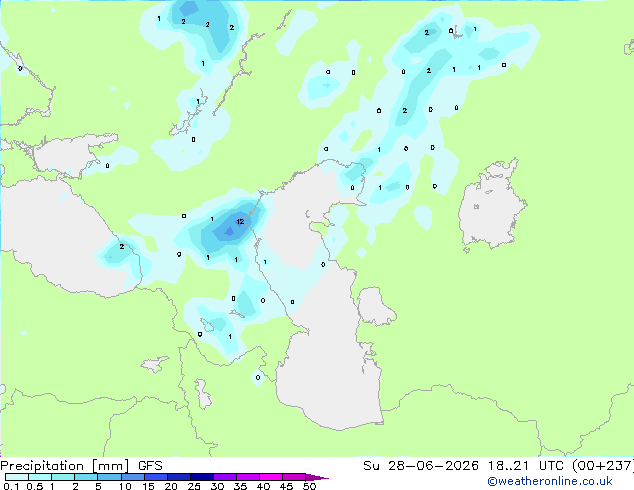Click the 50 legend scale label

click(x=309, y=486)
